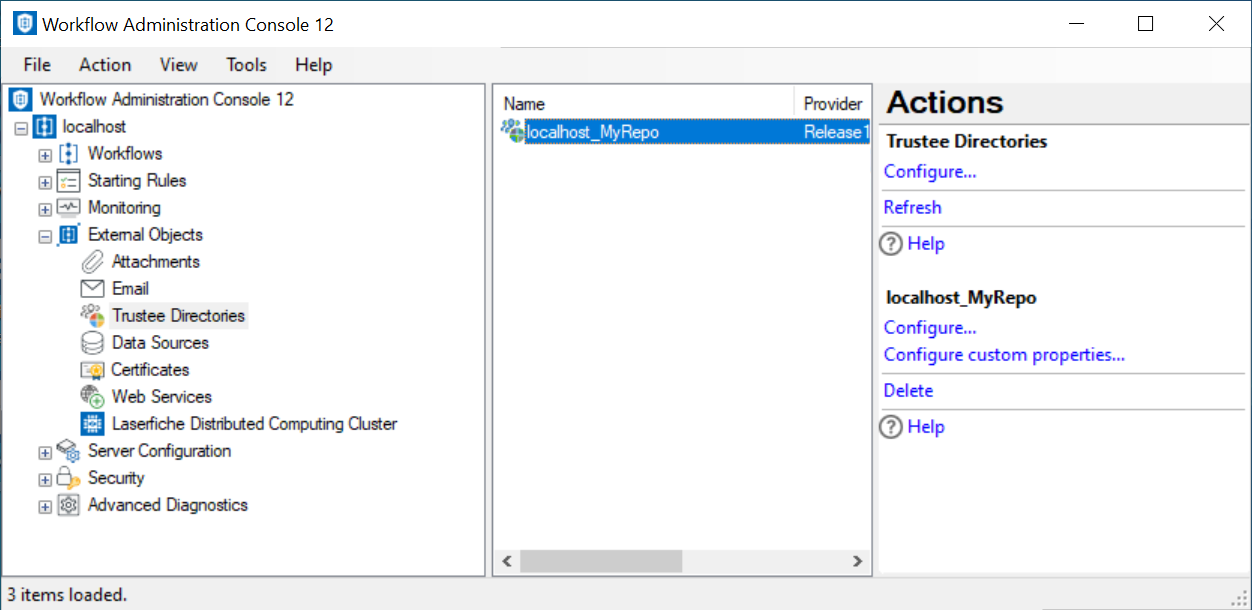The width and height of the screenshot is (1252, 610).
Task: Click the Email envelope icon
Action: 92,289
